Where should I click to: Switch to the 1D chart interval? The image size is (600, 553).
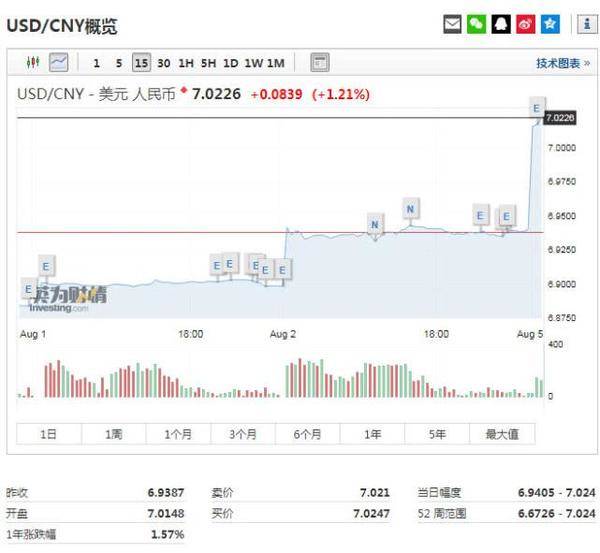pos(230,63)
